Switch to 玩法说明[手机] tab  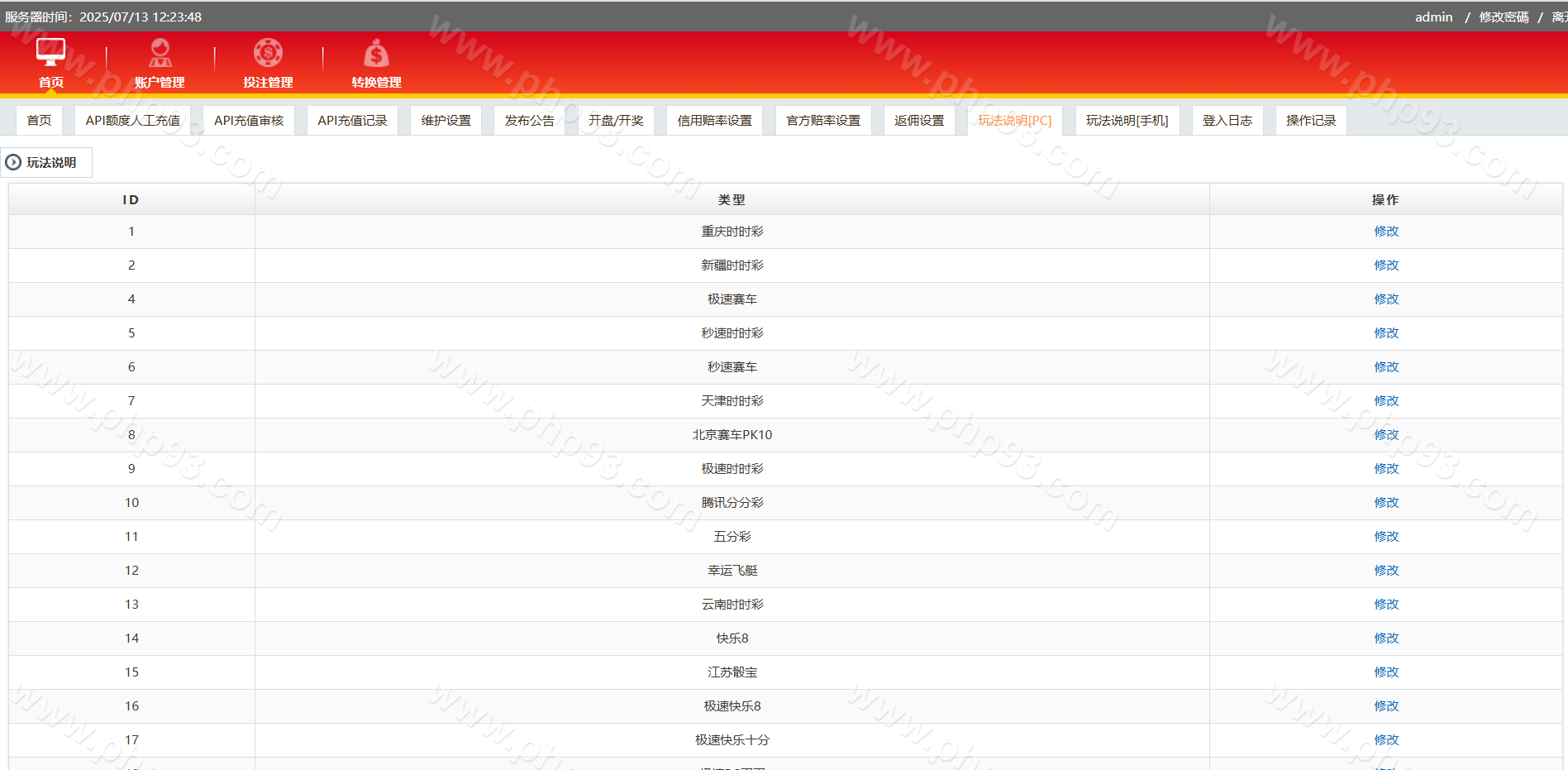(x=1127, y=121)
